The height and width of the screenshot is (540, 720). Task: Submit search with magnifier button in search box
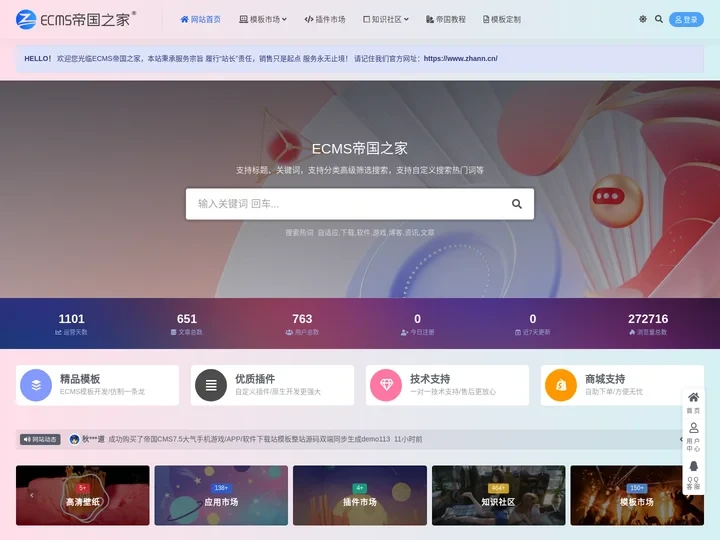(x=517, y=204)
